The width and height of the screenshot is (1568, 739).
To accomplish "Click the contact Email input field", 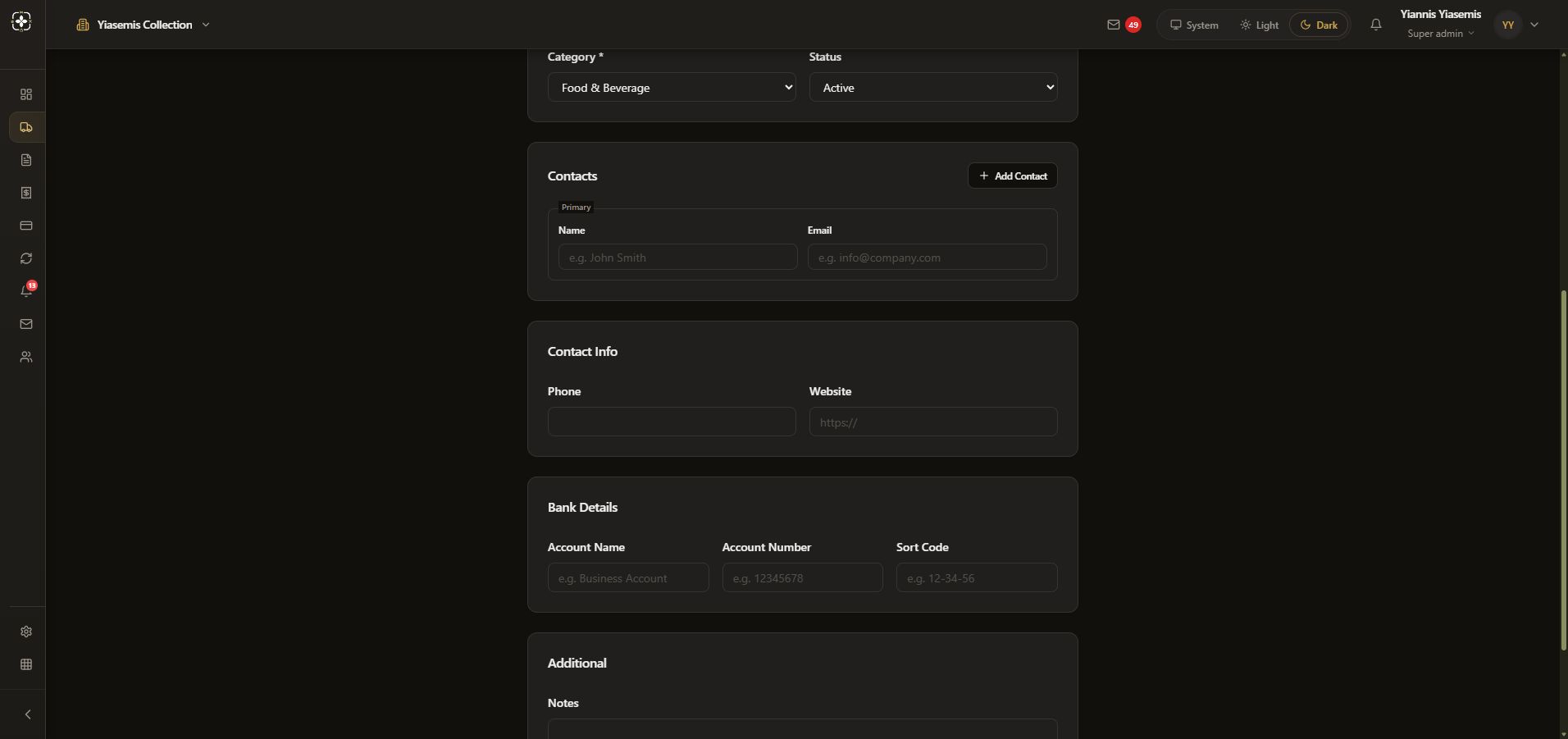I will click(x=927, y=257).
